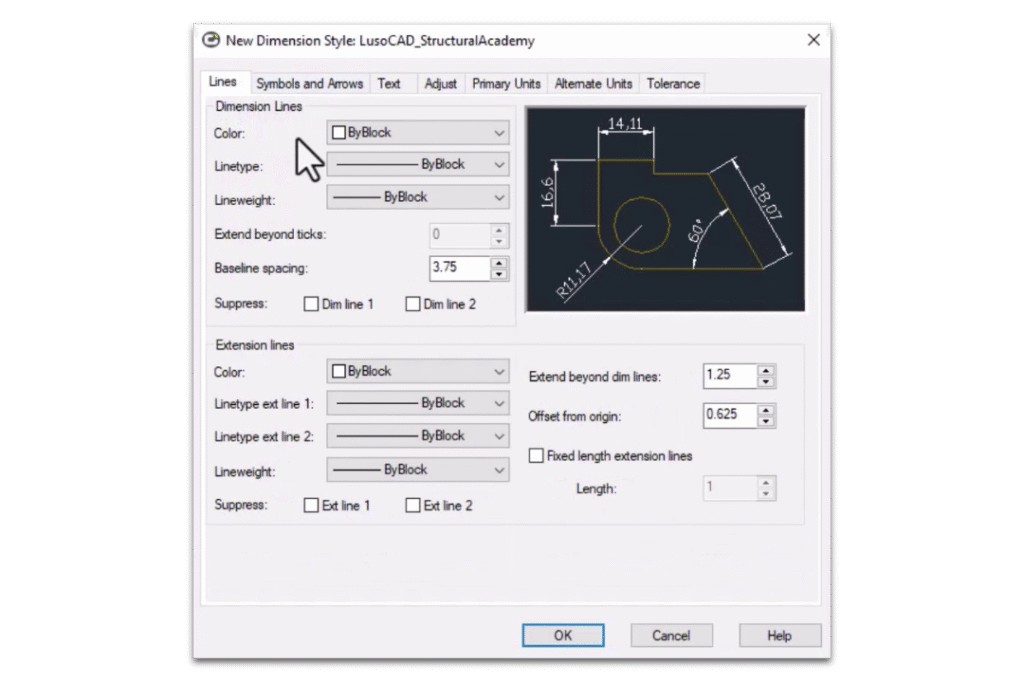This screenshot has width=1024, height=683.
Task: Tick the Suppress Dim line 2 checkbox
Action: [x=413, y=304]
